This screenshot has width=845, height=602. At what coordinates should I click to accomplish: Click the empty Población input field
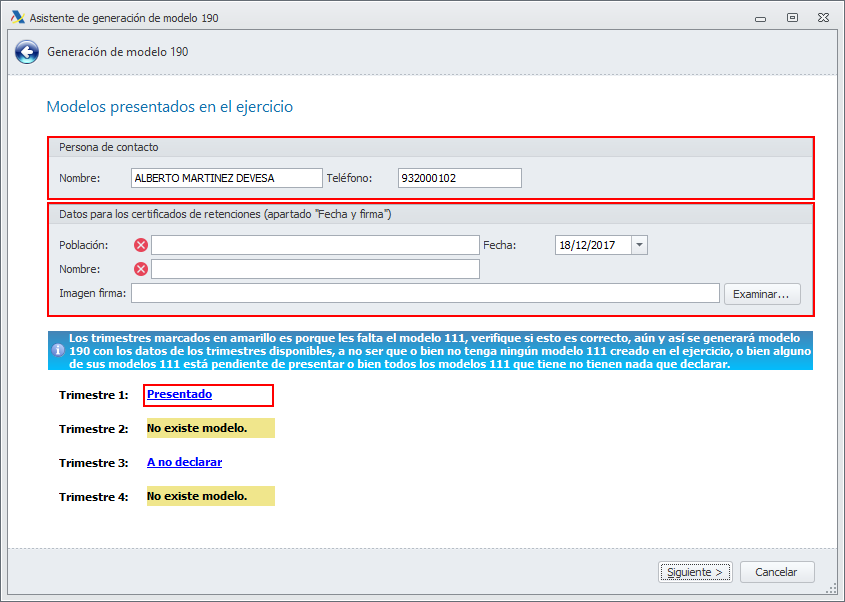point(315,245)
